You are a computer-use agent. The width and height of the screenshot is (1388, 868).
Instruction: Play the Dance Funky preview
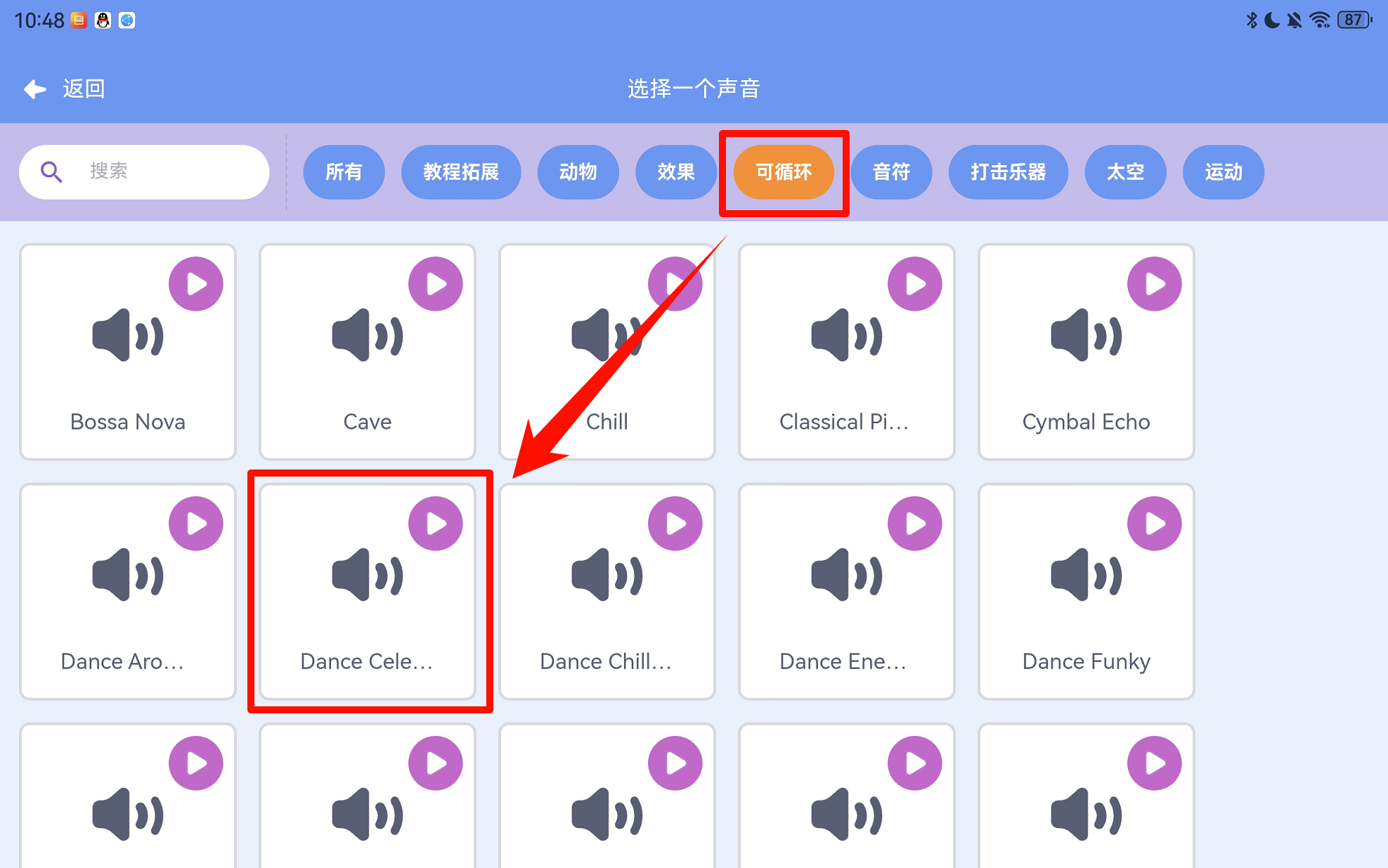1155,524
